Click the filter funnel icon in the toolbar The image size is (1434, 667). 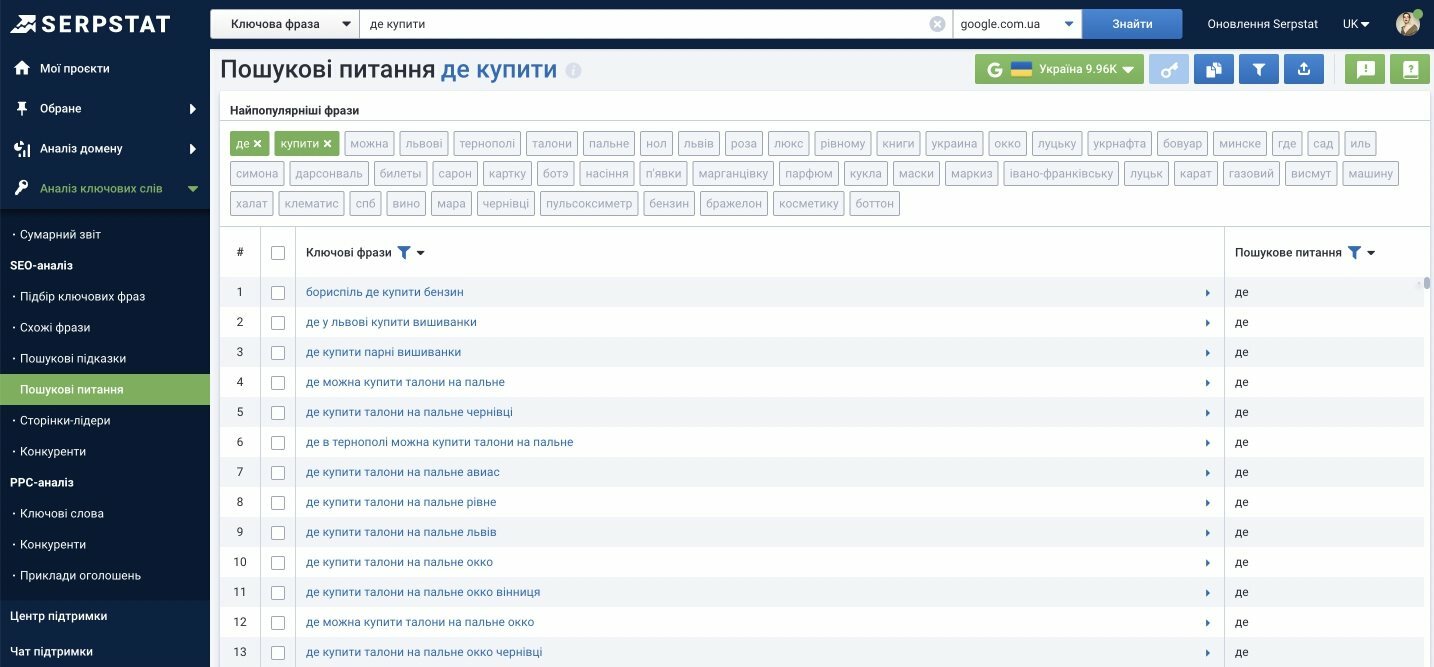(1258, 69)
